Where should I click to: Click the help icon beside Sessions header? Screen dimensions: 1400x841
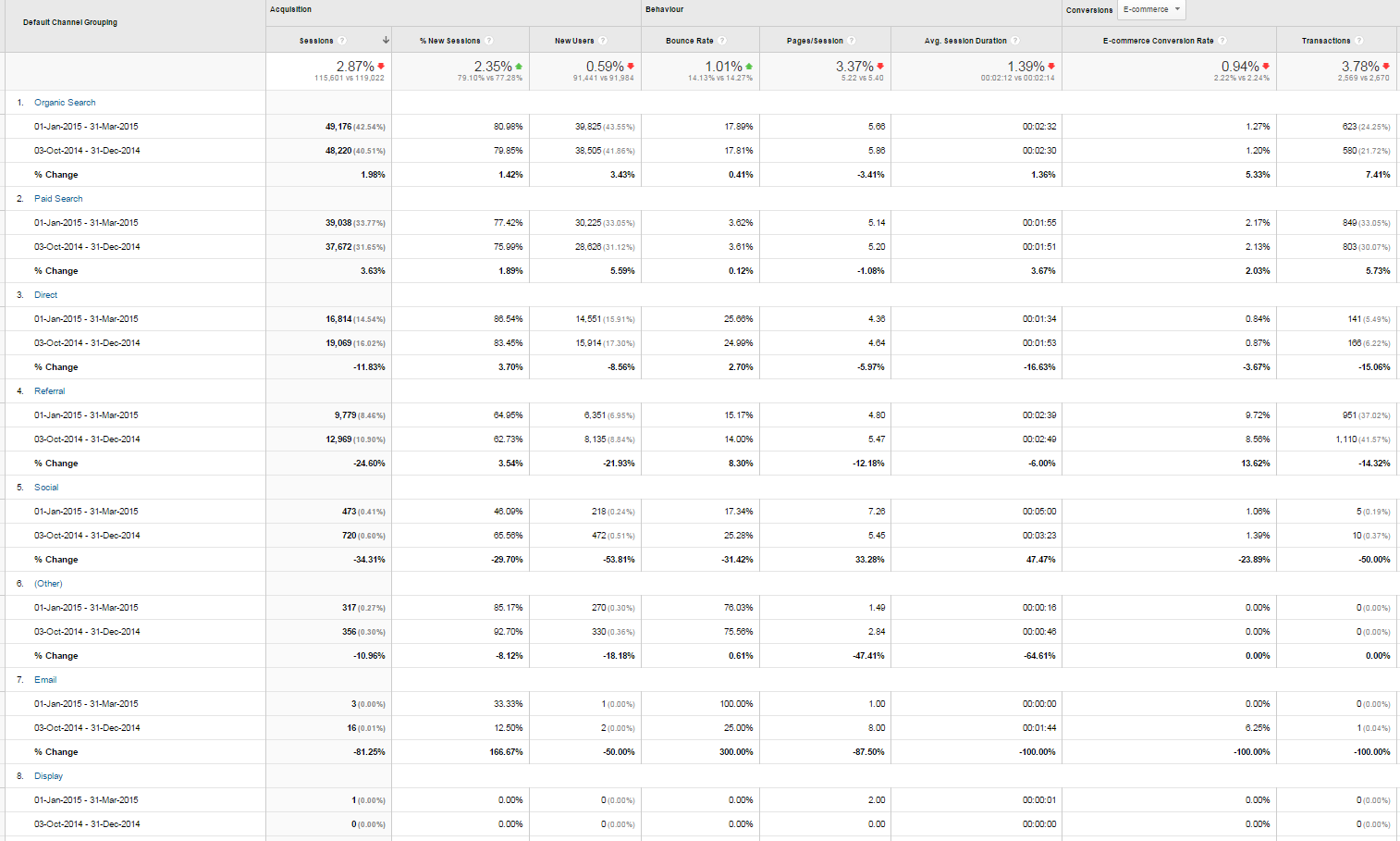tap(342, 41)
